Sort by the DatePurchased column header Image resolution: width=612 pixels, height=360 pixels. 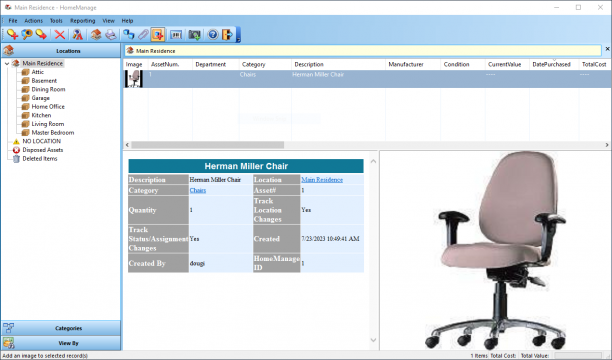[554, 64]
